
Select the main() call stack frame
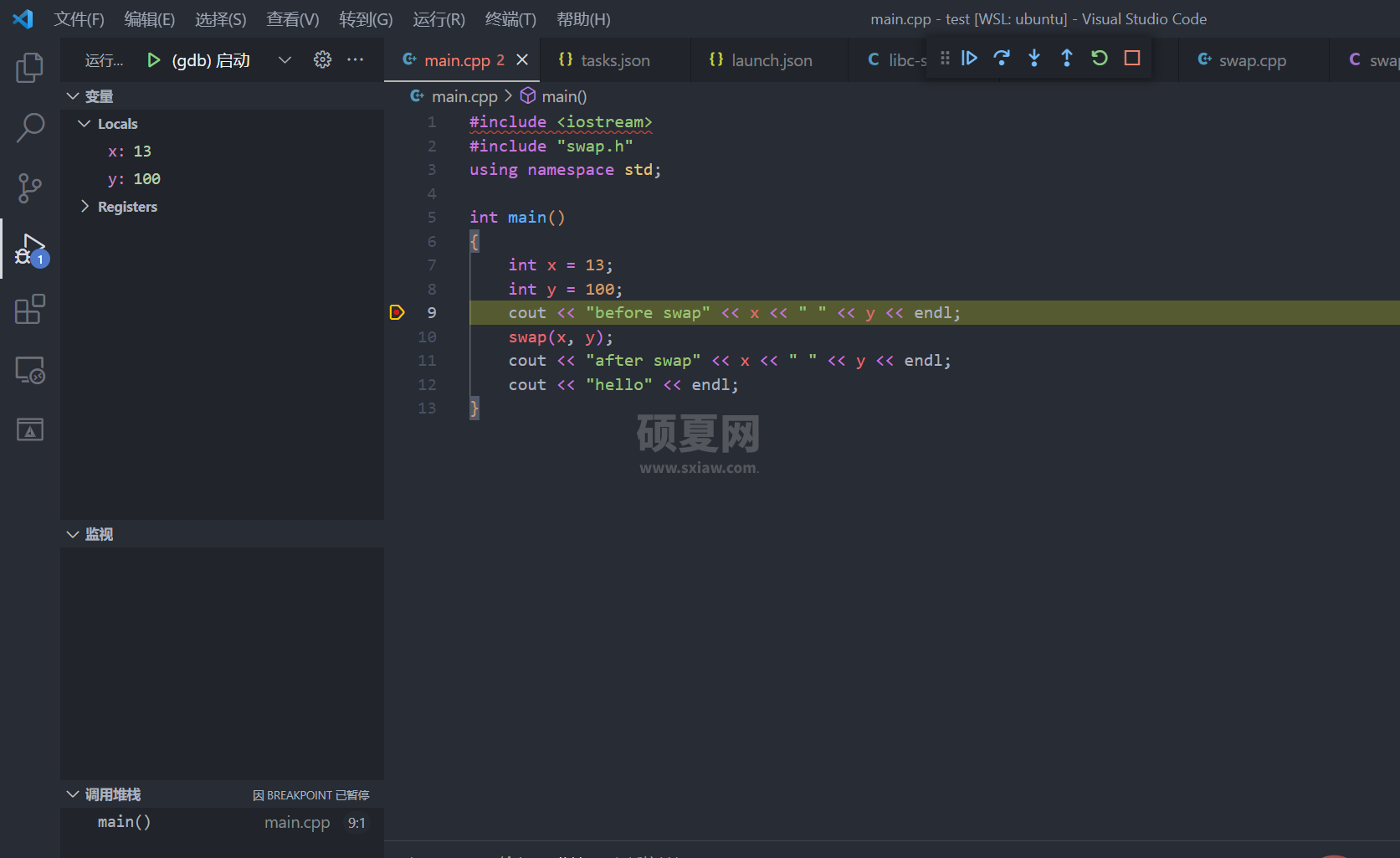point(222,822)
